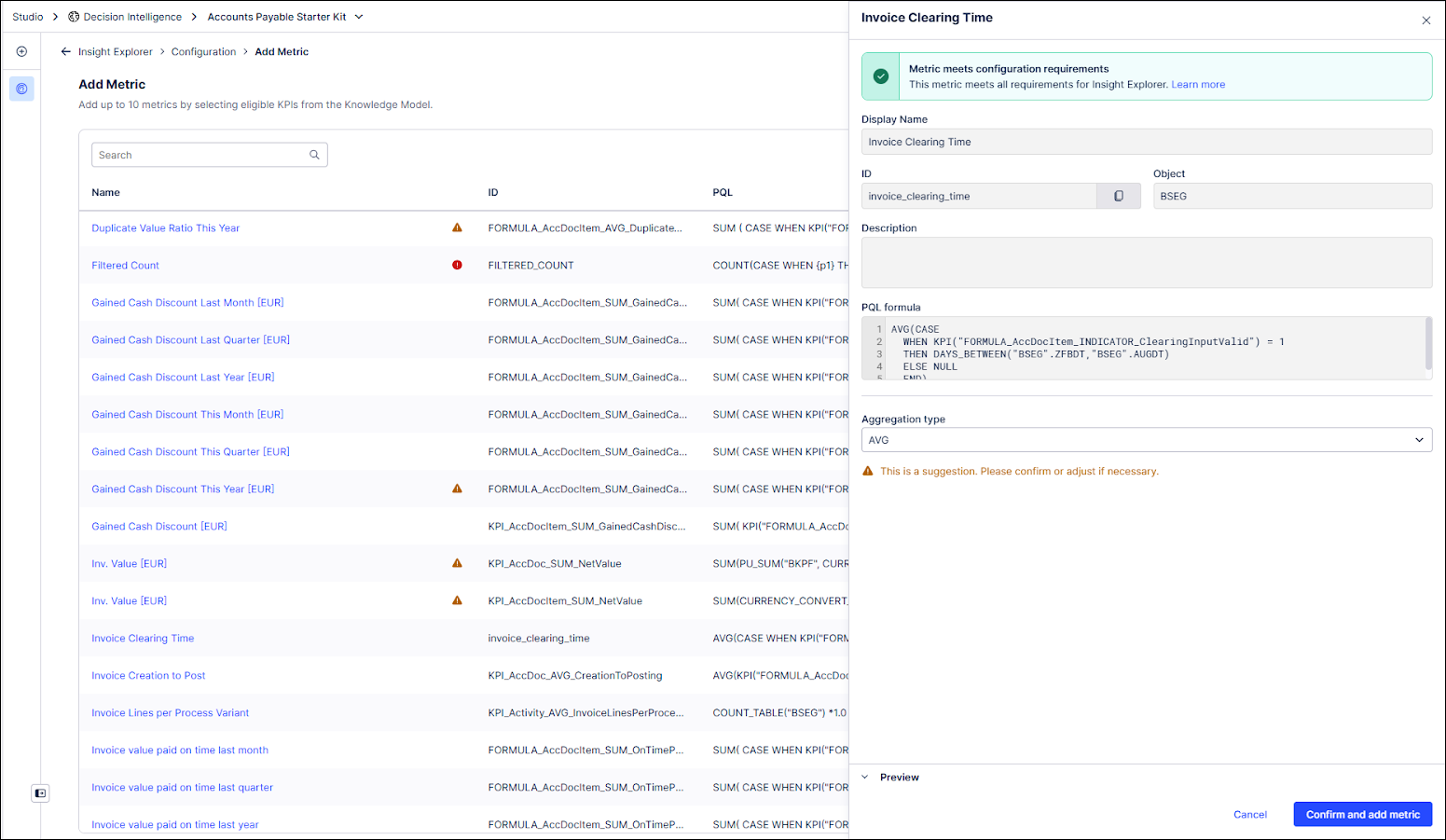This screenshot has width=1446, height=840.
Task: Cancel the metric configuration
Action: click(x=1250, y=814)
